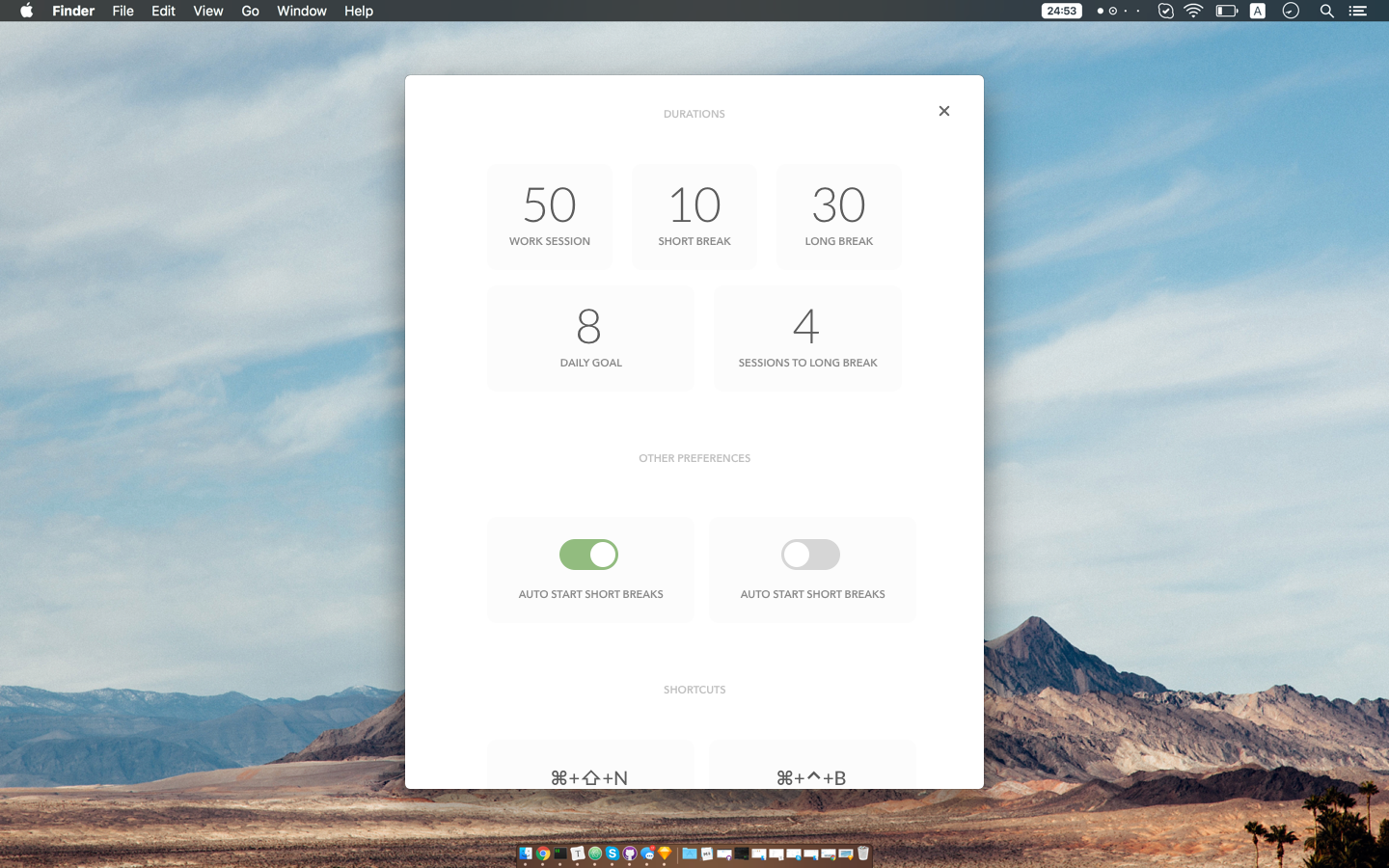Select the 10 Short Break duration card
Screen dimensions: 1389x868
pos(694,217)
